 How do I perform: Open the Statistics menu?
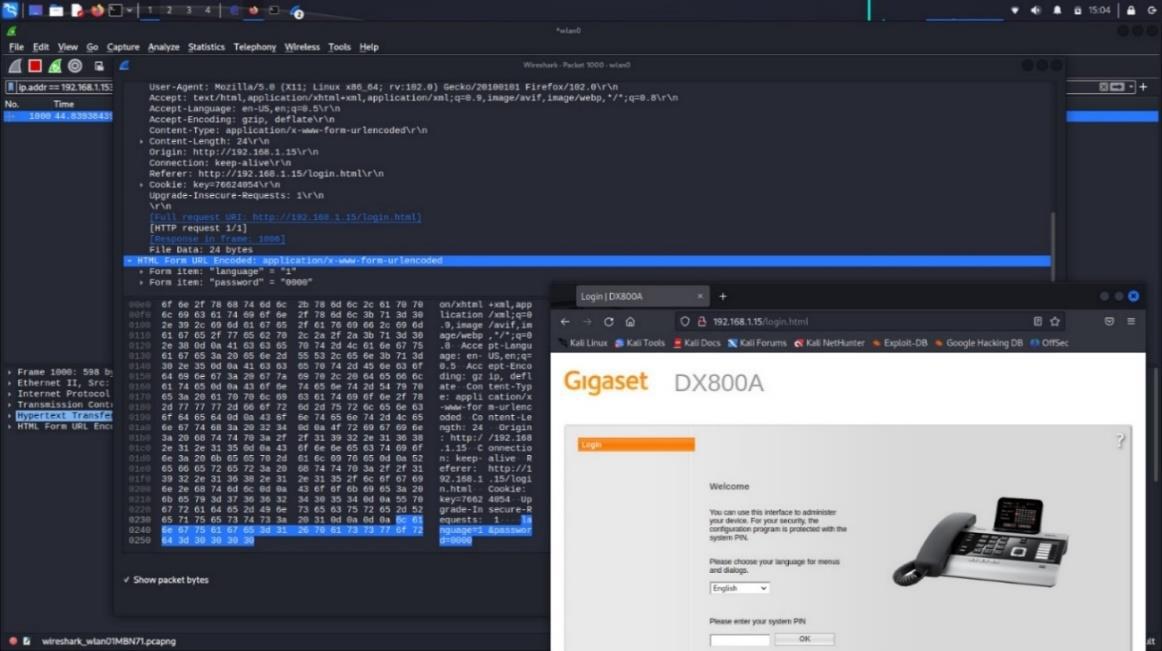click(x=206, y=47)
